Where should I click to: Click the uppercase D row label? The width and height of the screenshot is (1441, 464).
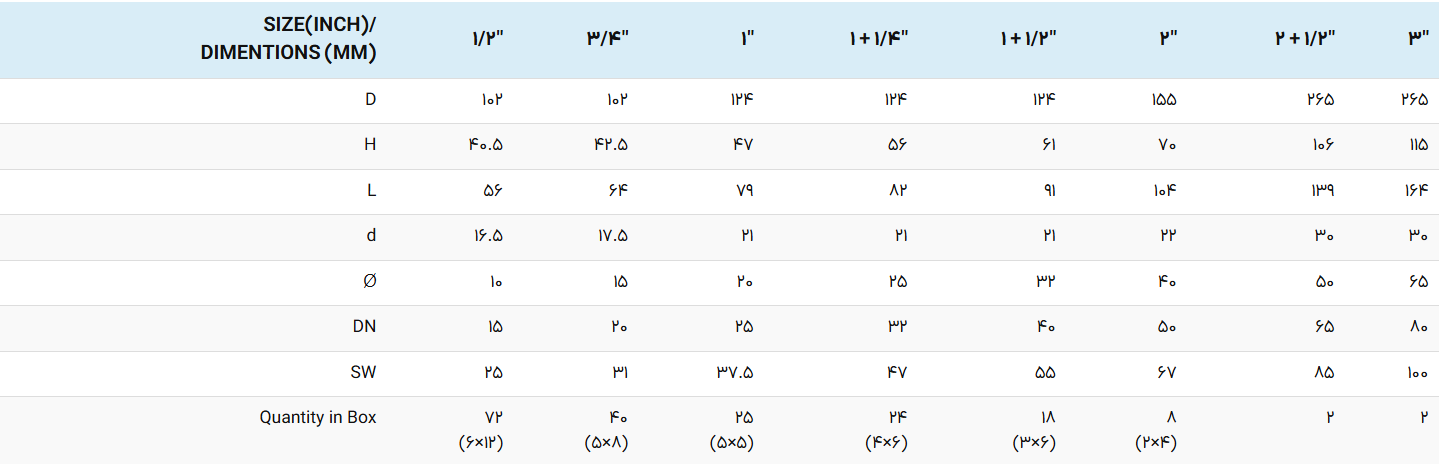coord(370,99)
